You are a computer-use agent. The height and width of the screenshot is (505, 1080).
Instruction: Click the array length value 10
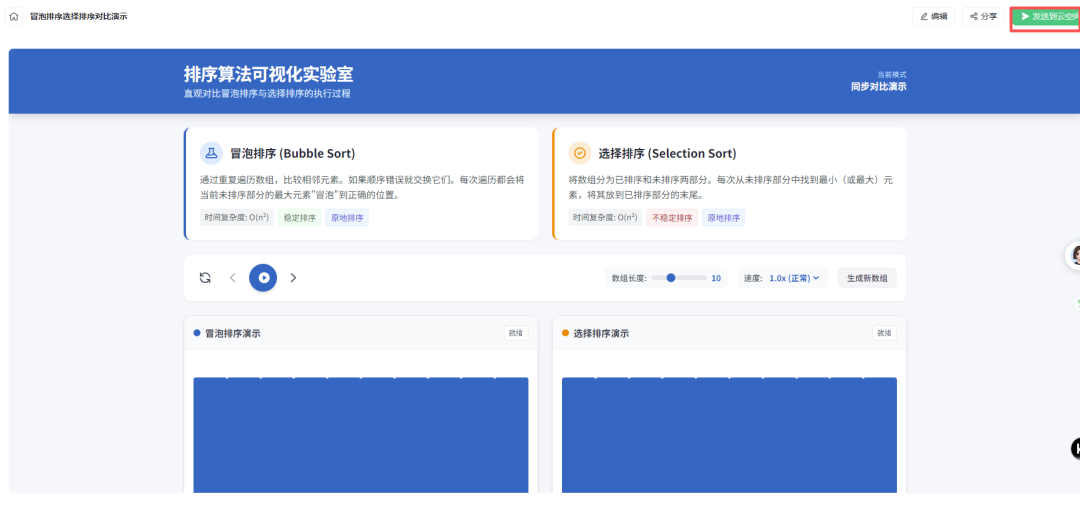(716, 278)
